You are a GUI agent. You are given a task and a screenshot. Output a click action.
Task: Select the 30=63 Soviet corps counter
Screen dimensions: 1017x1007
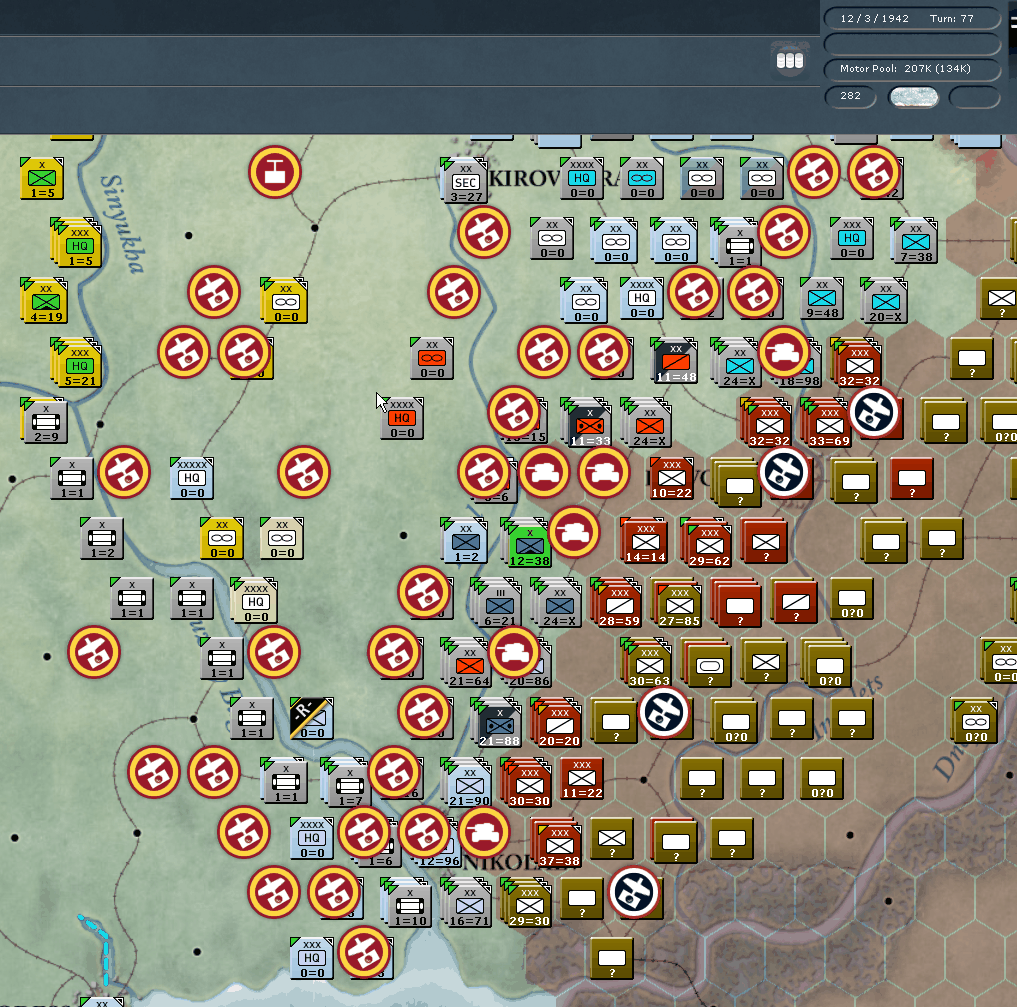647,662
